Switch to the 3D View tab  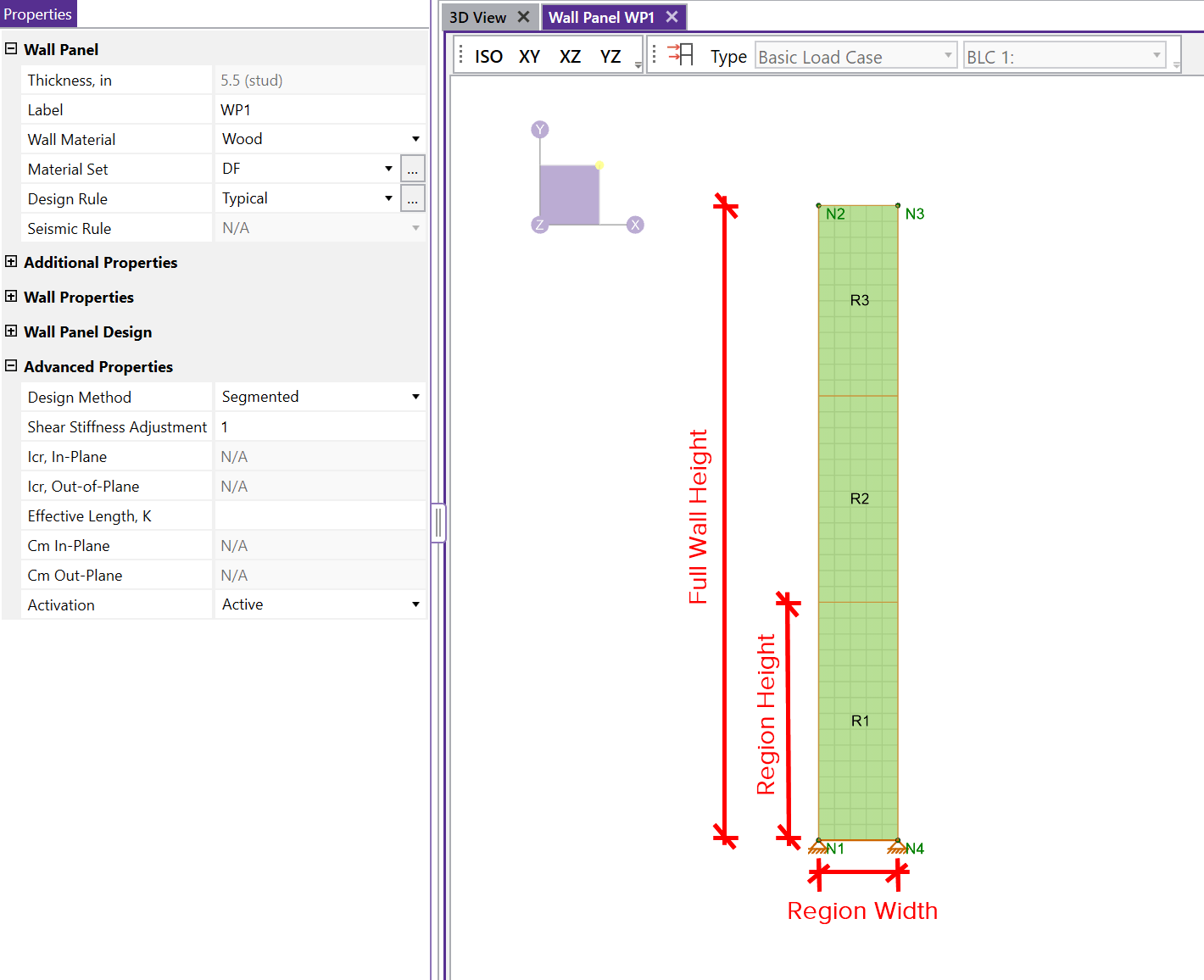(x=477, y=18)
